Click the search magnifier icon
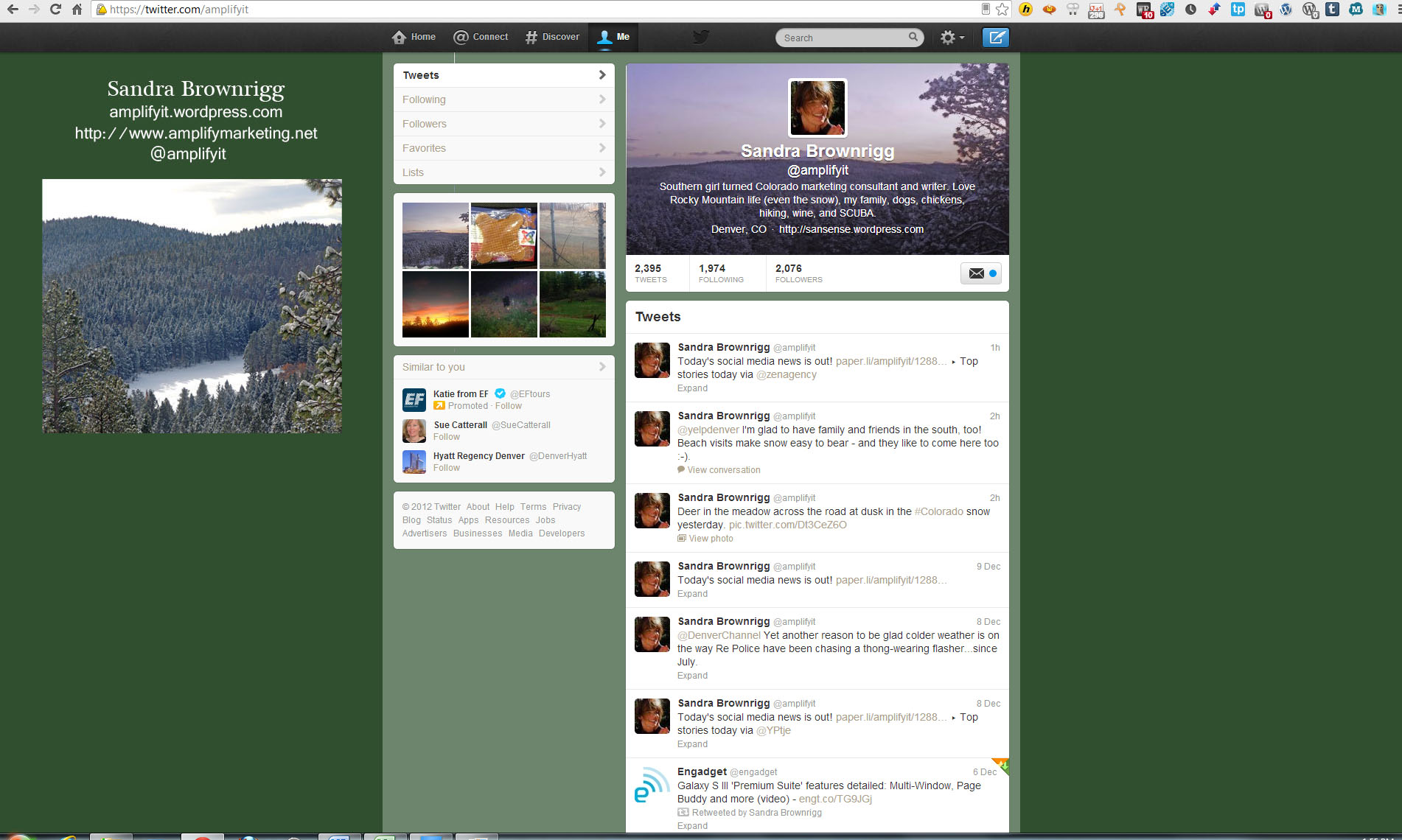The width and height of the screenshot is (1402, 840). [x=913, y=37]
